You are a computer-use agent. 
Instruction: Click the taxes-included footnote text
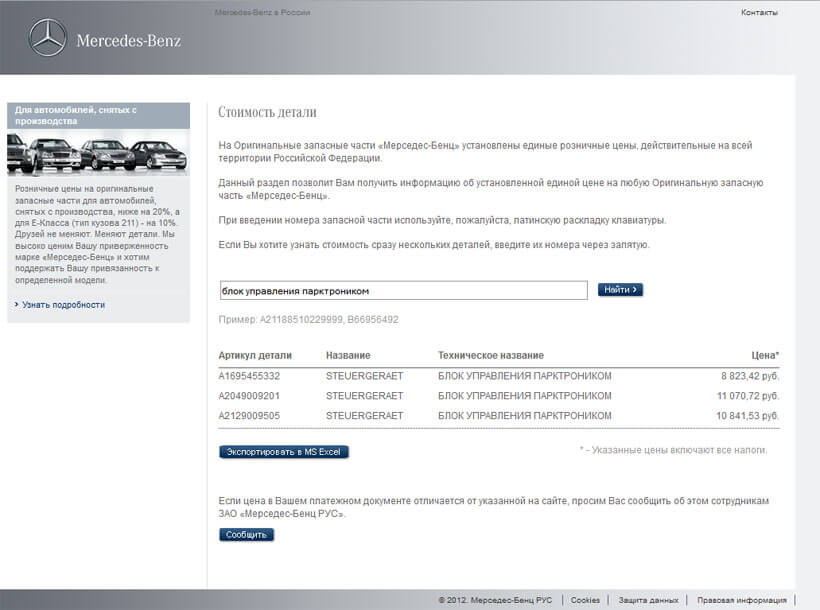673,450
